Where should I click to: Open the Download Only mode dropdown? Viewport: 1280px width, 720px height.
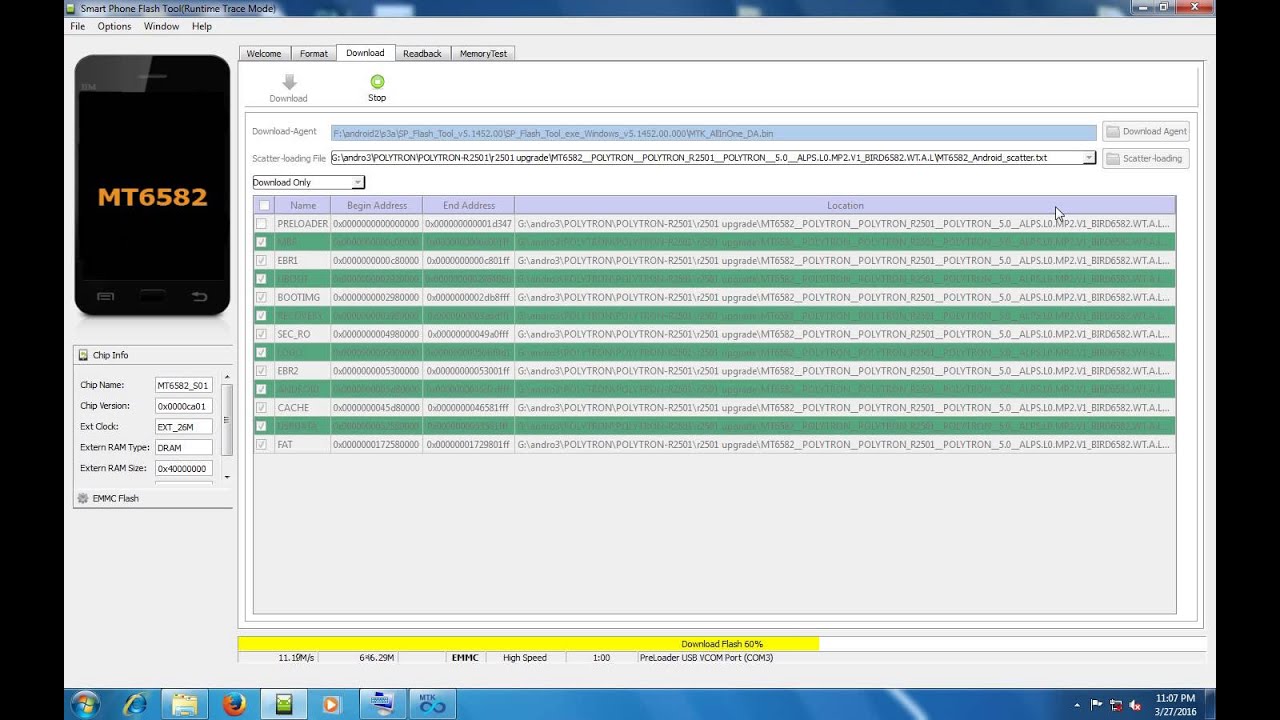pyautogui.click(x=358, y=182)
